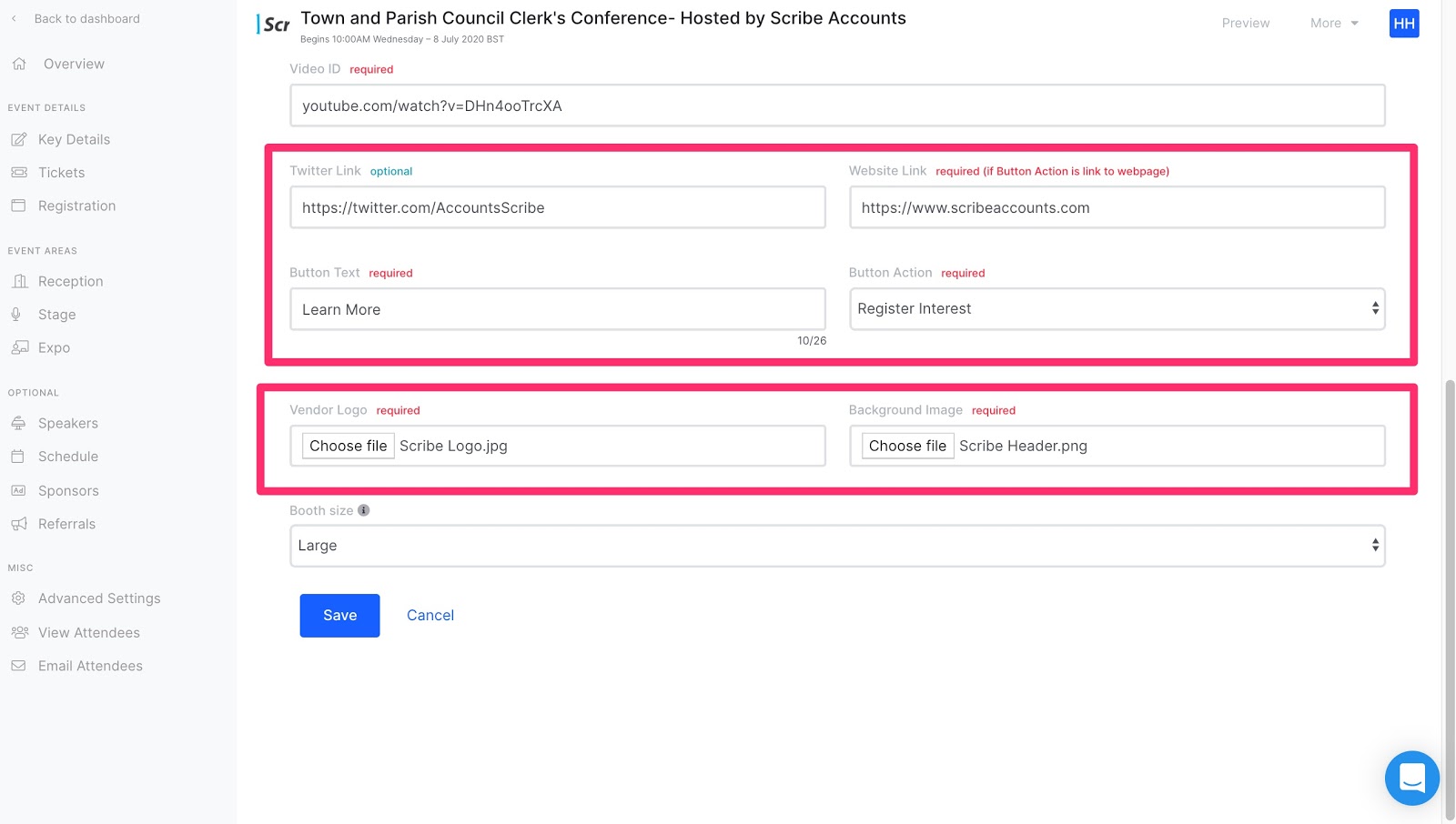Click the Stage microphone icon

pos(16,315)
